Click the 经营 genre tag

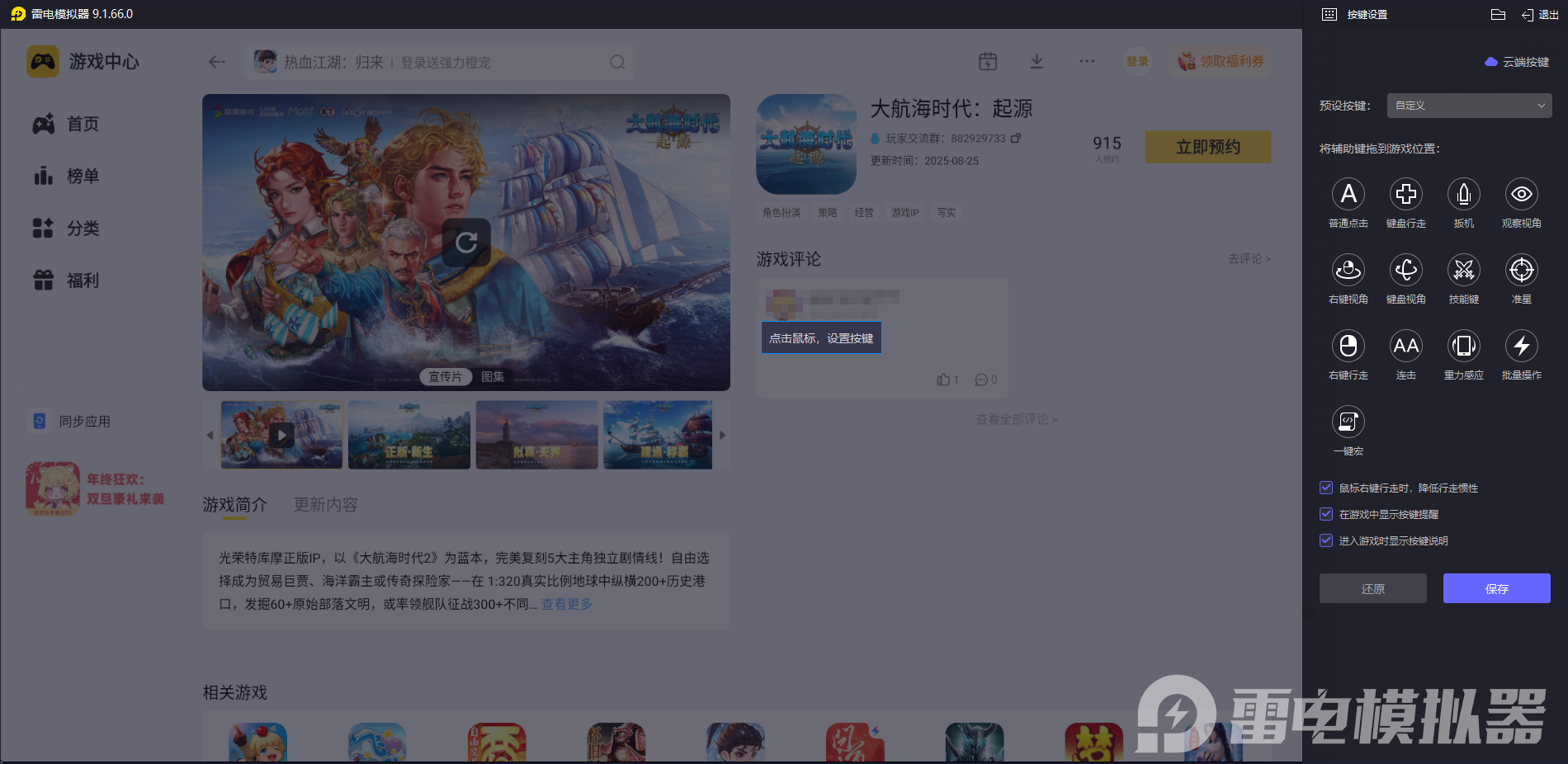(x=864, y=213)
